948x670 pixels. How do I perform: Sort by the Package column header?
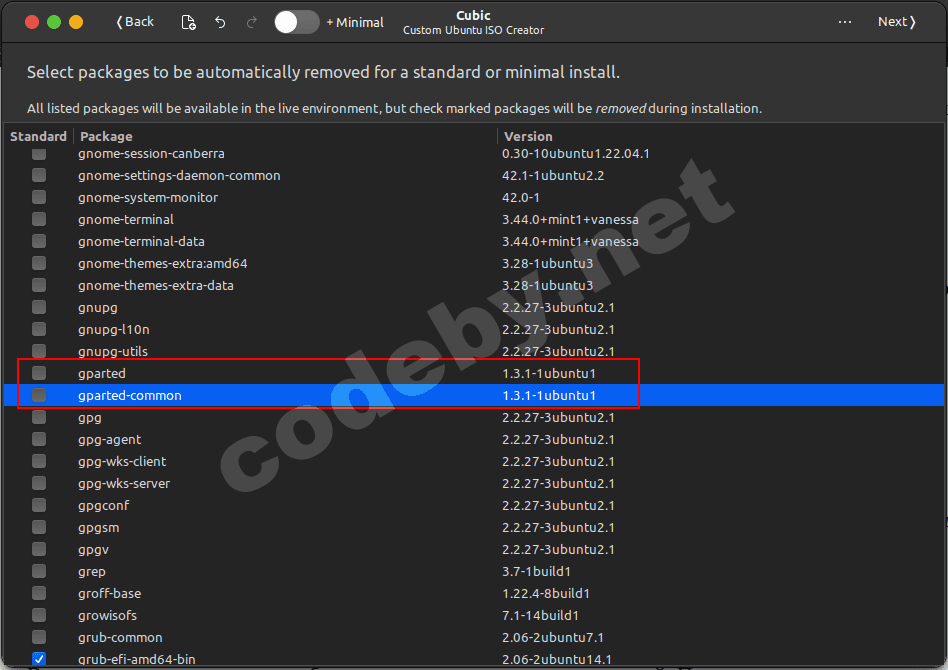tap(106, 136)
